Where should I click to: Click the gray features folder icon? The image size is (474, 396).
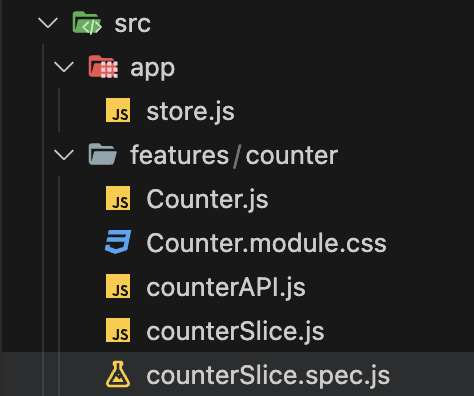click(103, 154)
